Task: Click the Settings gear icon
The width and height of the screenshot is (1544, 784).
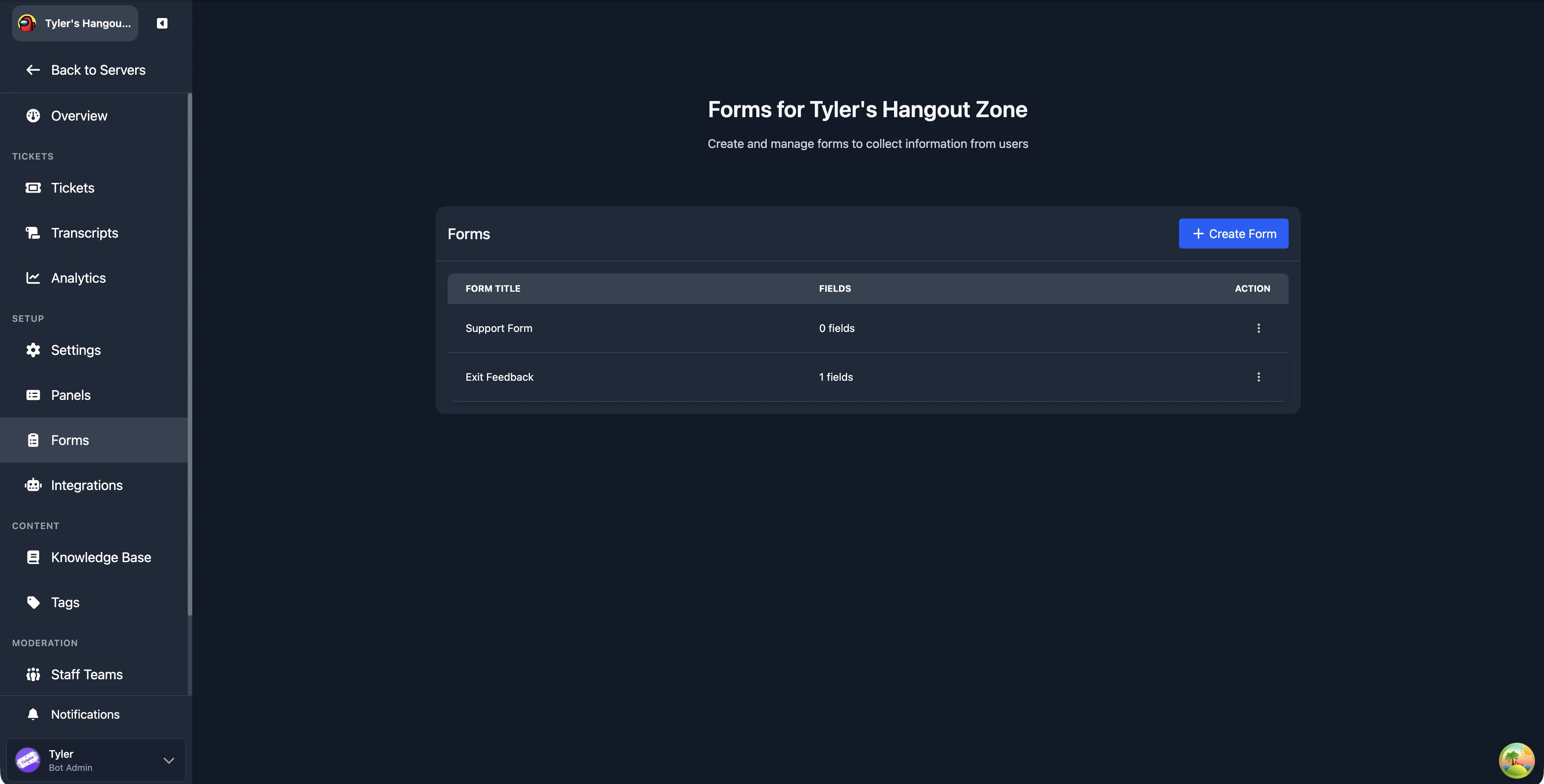Action: pyautogui.click(x=33, y=350)
